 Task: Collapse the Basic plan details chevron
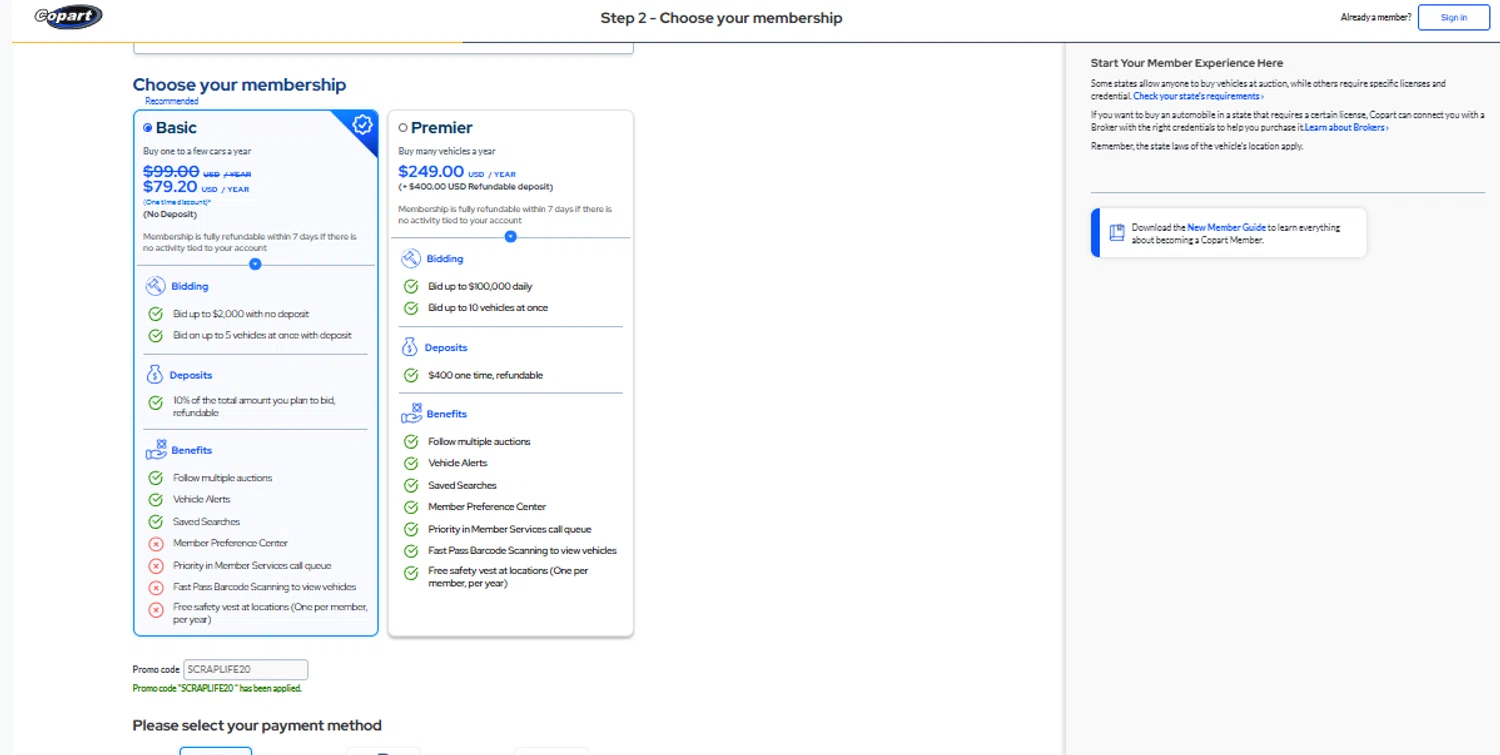tap(255, 264)
